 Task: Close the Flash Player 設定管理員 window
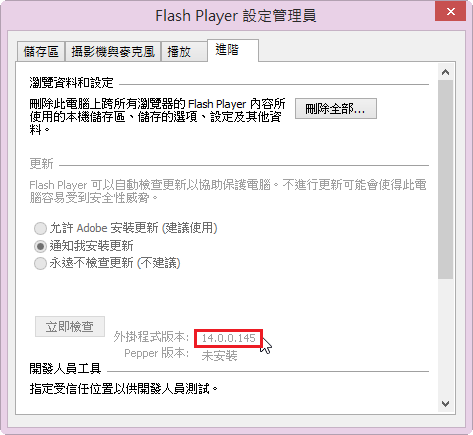[x=451, y=12]
